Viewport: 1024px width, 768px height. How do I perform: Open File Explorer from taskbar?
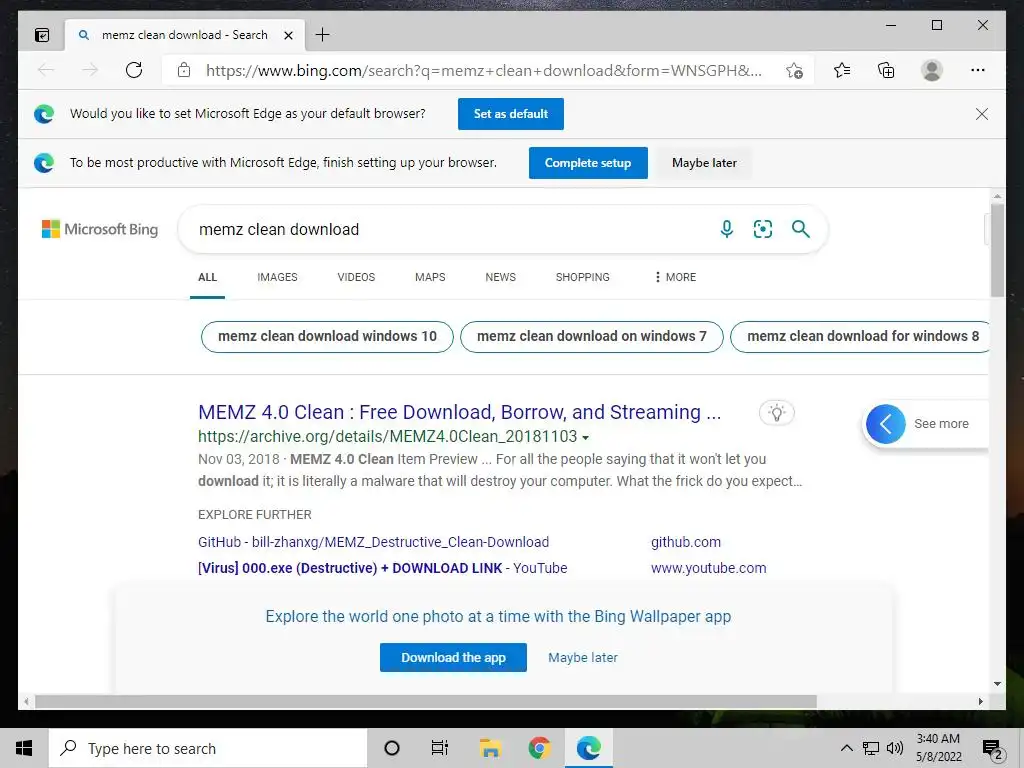pos(489,748)
